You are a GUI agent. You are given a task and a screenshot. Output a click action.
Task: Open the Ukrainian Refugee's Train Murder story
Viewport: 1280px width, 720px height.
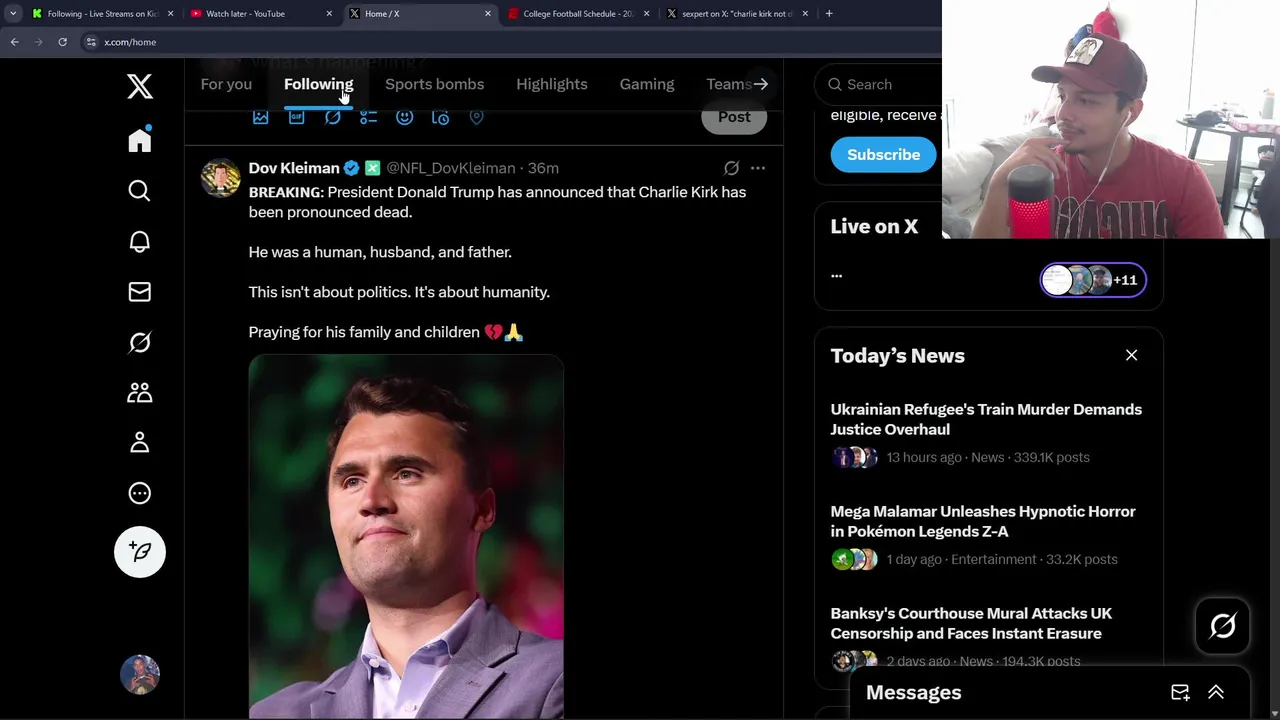point(986,419)
